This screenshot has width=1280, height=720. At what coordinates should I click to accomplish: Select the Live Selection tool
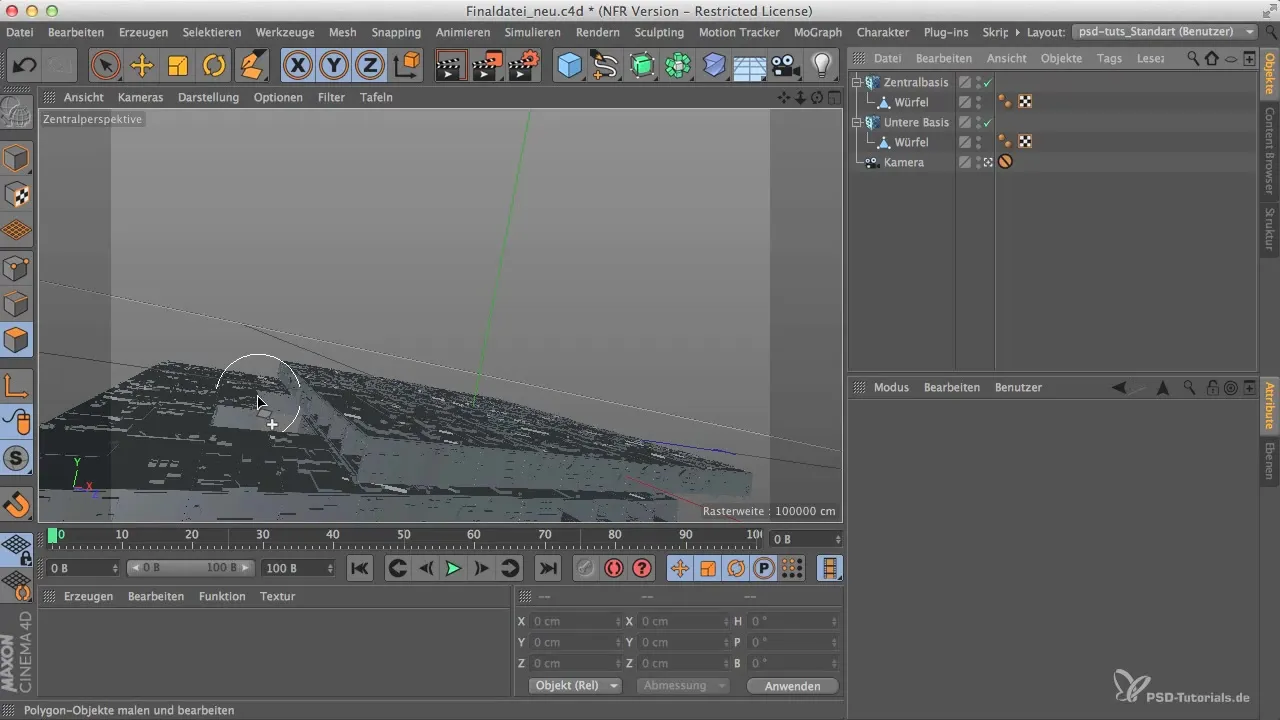tap(105, 66)
